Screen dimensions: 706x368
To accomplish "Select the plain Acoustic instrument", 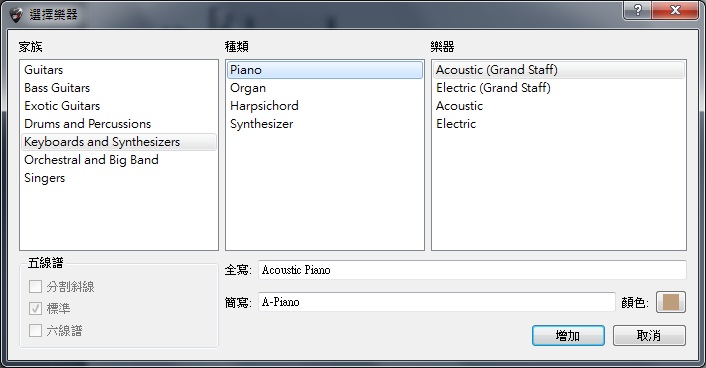I will coord(559,106).
